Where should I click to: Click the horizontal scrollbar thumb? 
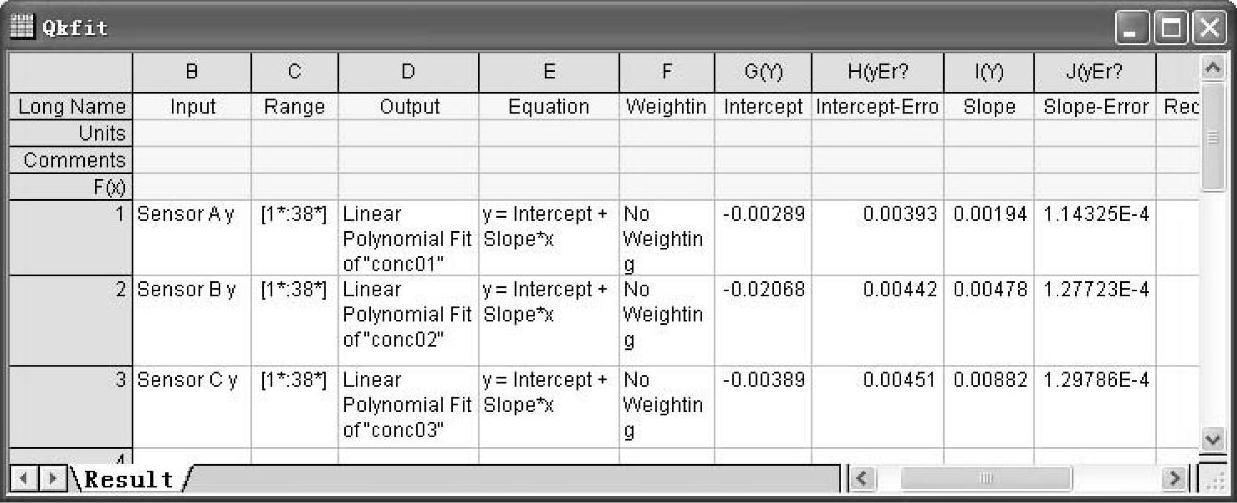tap(988, 478)
